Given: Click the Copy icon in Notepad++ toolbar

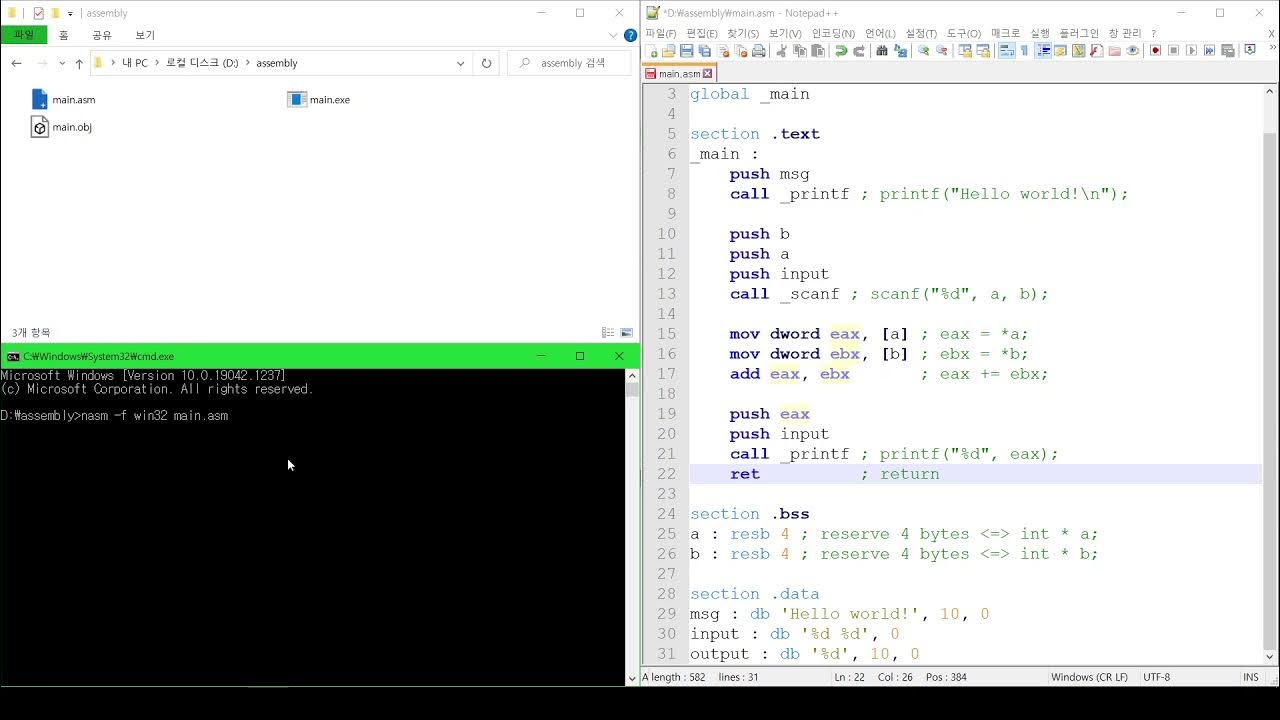Looking at the screenshot, I should click(x=799, y=50).
